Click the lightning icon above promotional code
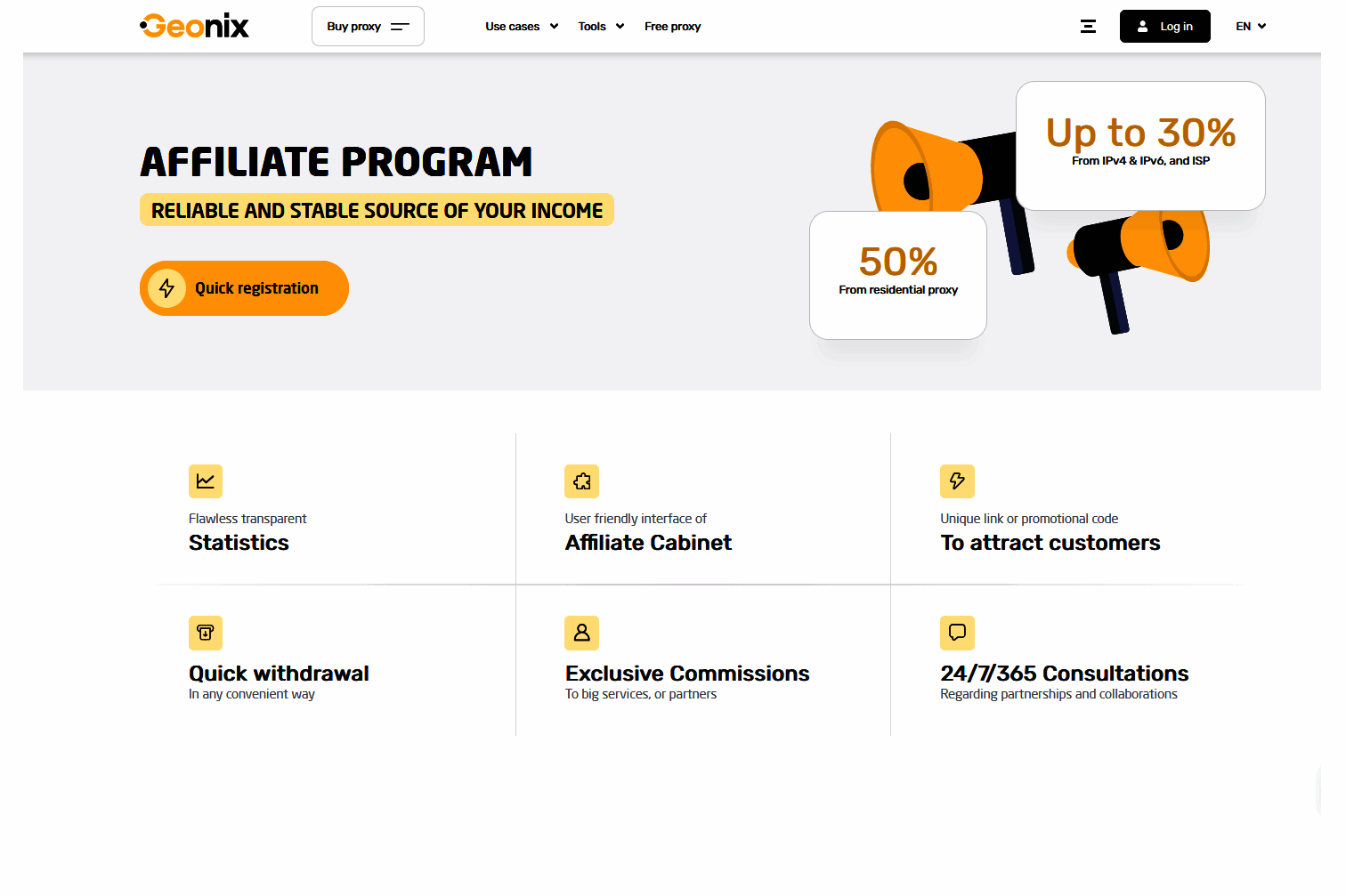 (x=957, y=481)
